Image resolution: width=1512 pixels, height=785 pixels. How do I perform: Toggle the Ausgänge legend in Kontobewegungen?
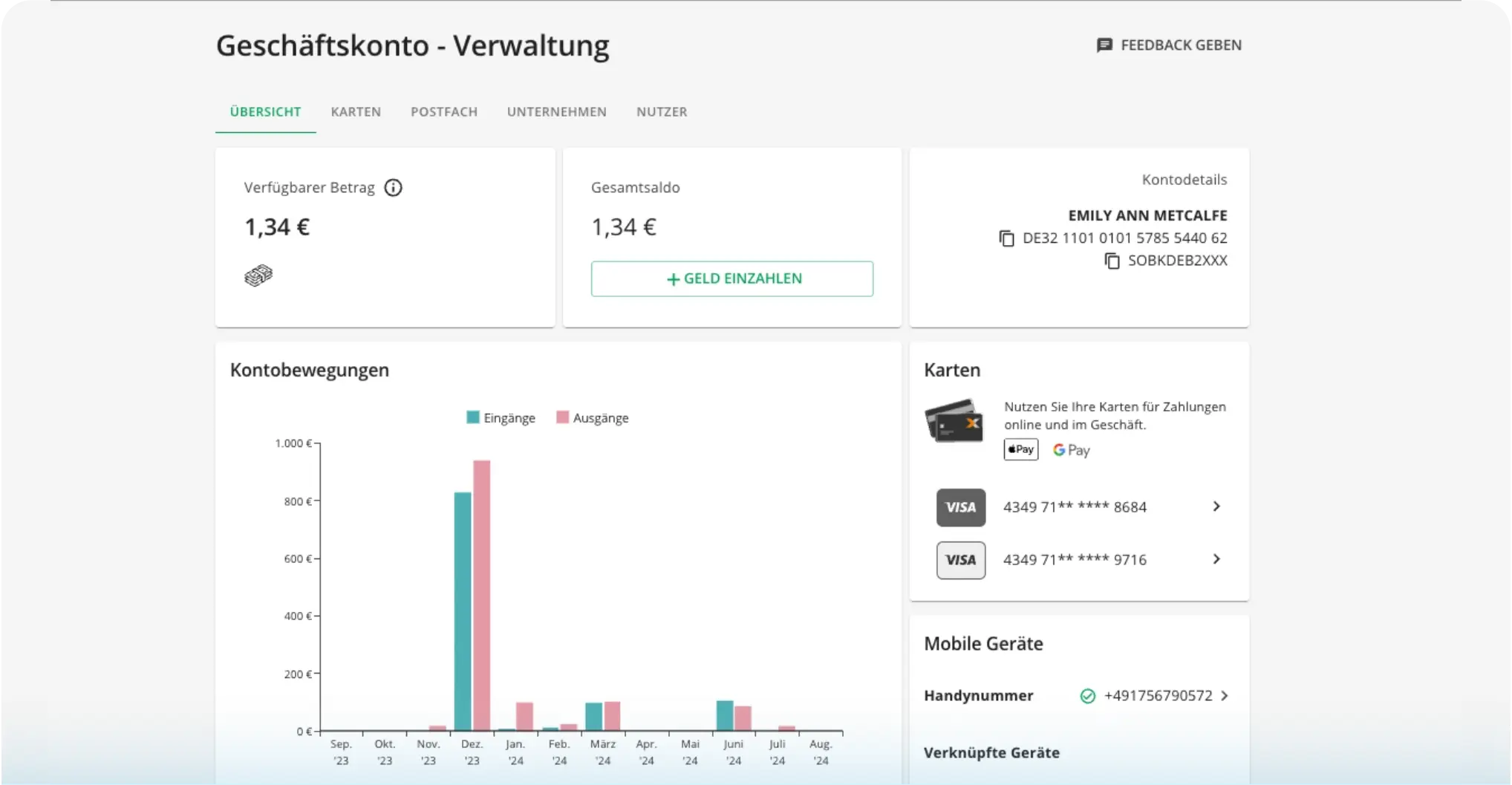click(592, 417)
